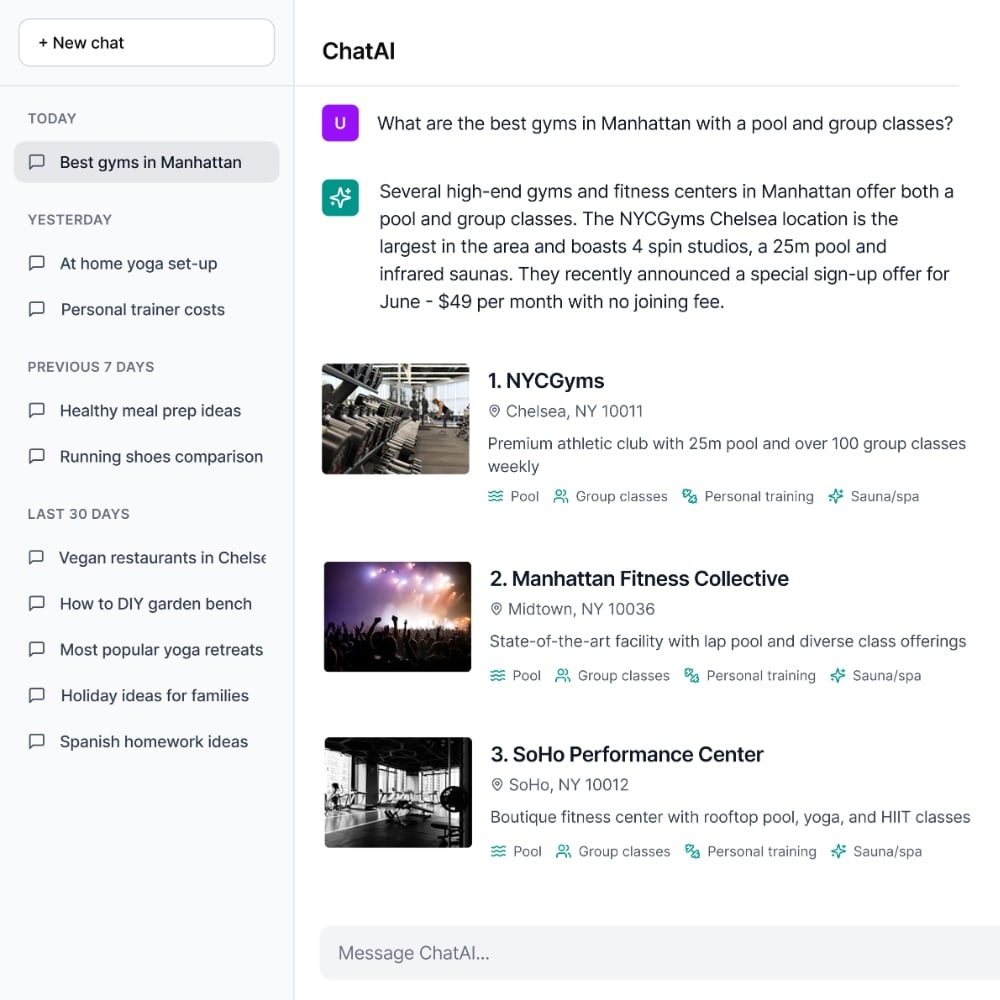1000x1000 pixels.
Task: Click location pin icon for SoHo, NY 10012
Action: tap(497, 785)
